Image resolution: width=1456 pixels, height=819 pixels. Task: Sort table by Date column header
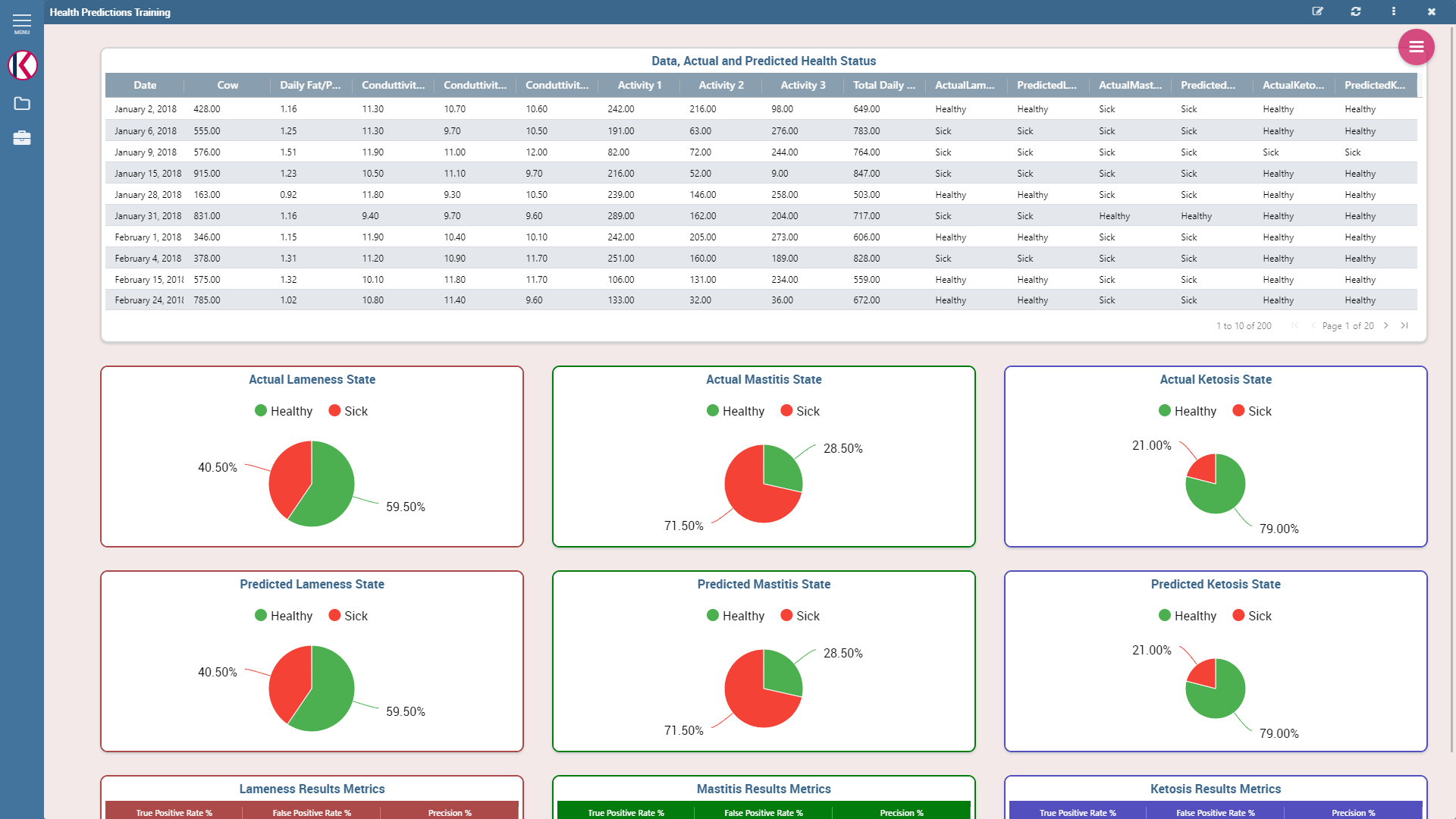(145, 85)
